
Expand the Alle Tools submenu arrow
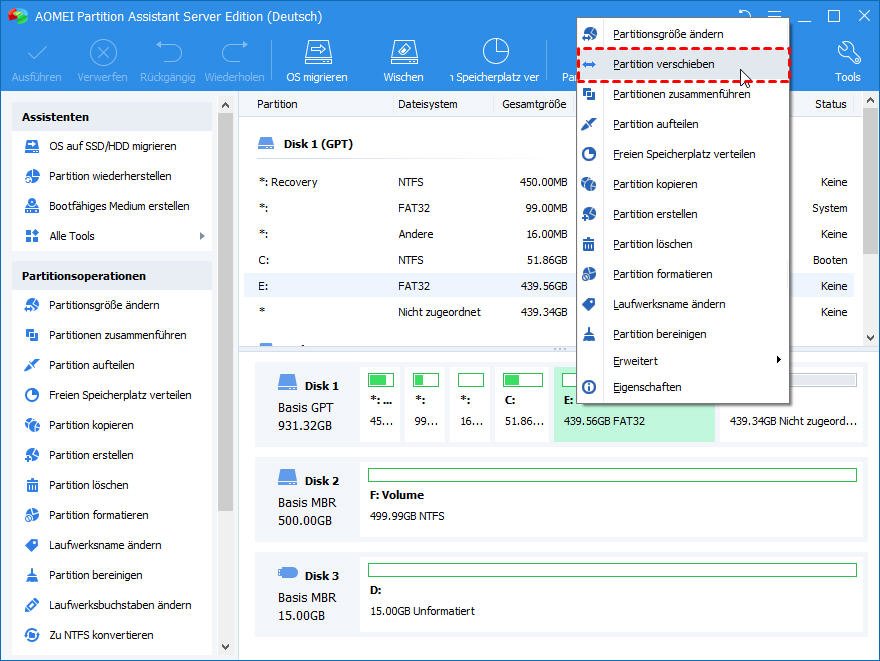coord(202,236)
